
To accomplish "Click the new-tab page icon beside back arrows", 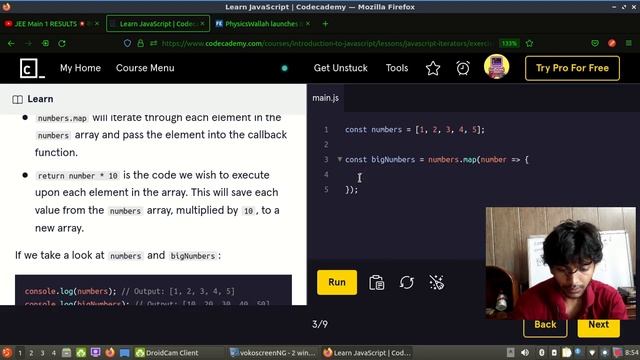I will 45,43.
